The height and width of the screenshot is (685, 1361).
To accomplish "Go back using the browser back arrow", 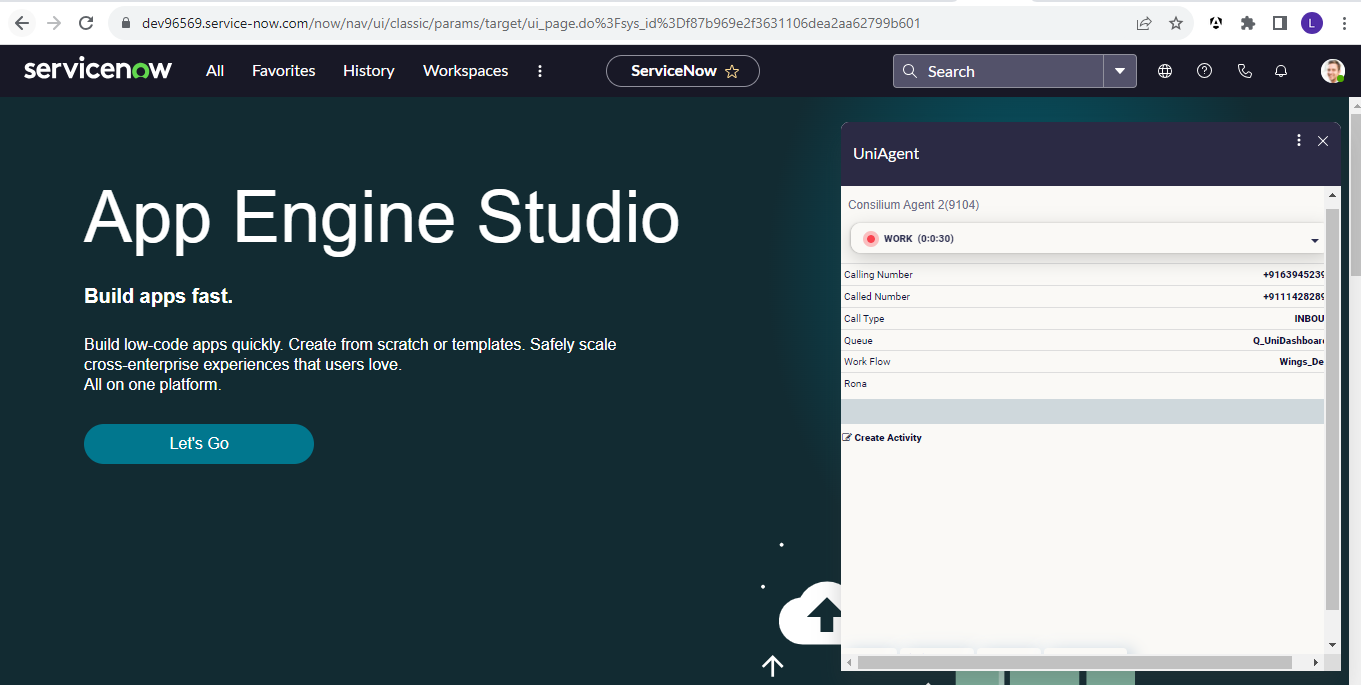I will 22,23.
